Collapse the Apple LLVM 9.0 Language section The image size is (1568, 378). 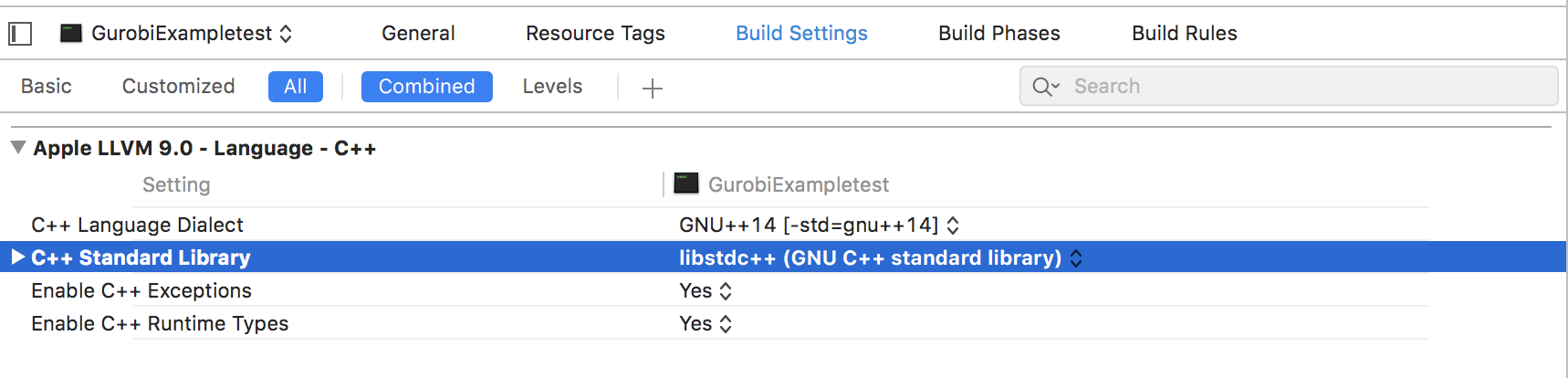[x=17, y=147]
